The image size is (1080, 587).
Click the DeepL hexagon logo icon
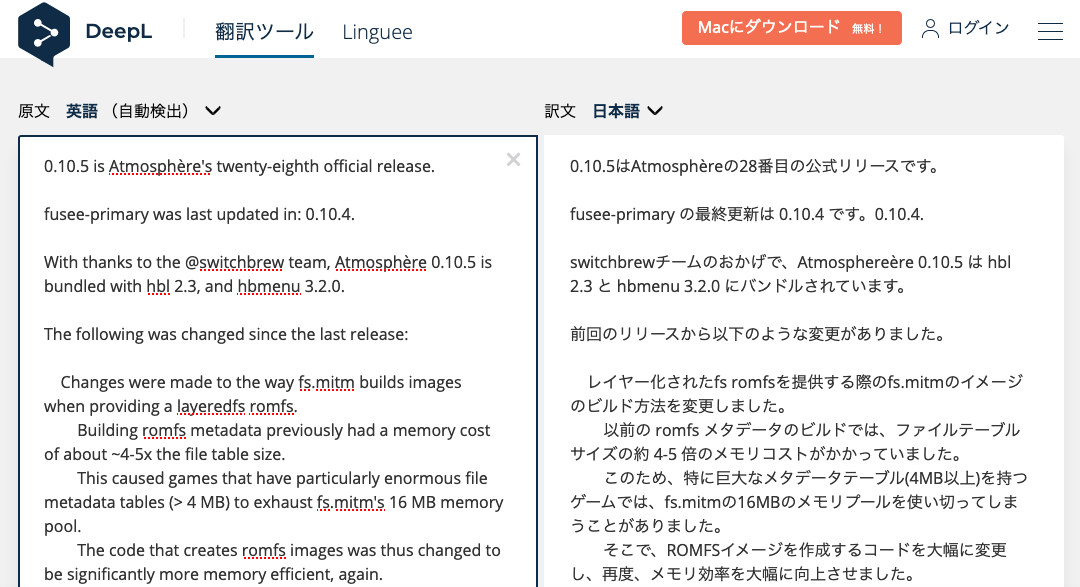tap(43, 33)
